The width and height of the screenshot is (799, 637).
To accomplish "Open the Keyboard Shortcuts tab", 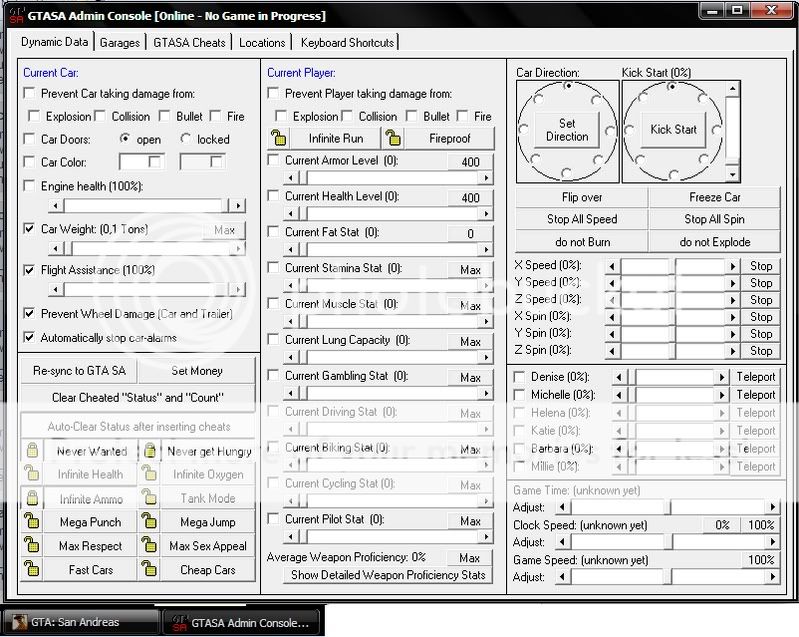I will (347, 42).
